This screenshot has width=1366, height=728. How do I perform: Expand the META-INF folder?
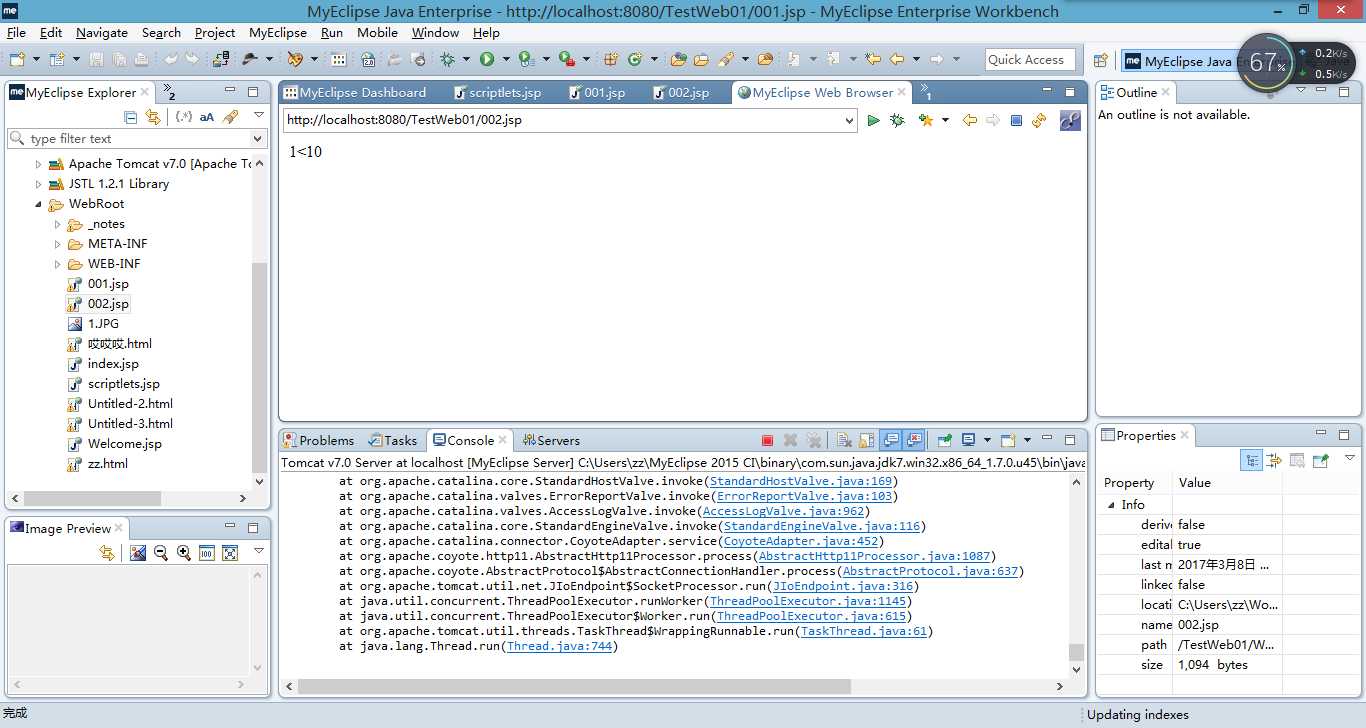point(58,244)
